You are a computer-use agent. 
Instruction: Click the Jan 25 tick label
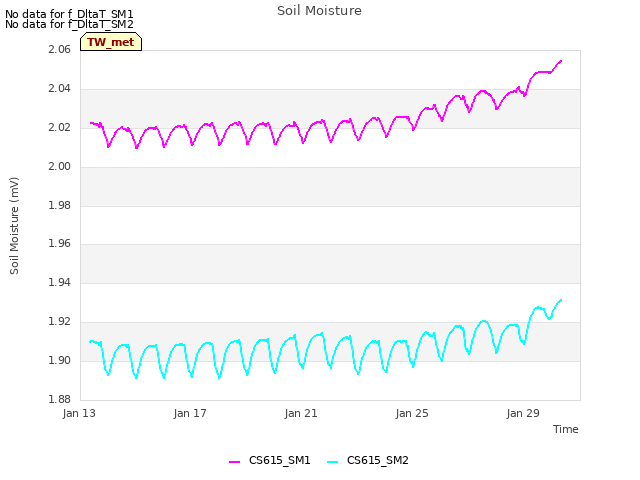[x=412, y=413]
